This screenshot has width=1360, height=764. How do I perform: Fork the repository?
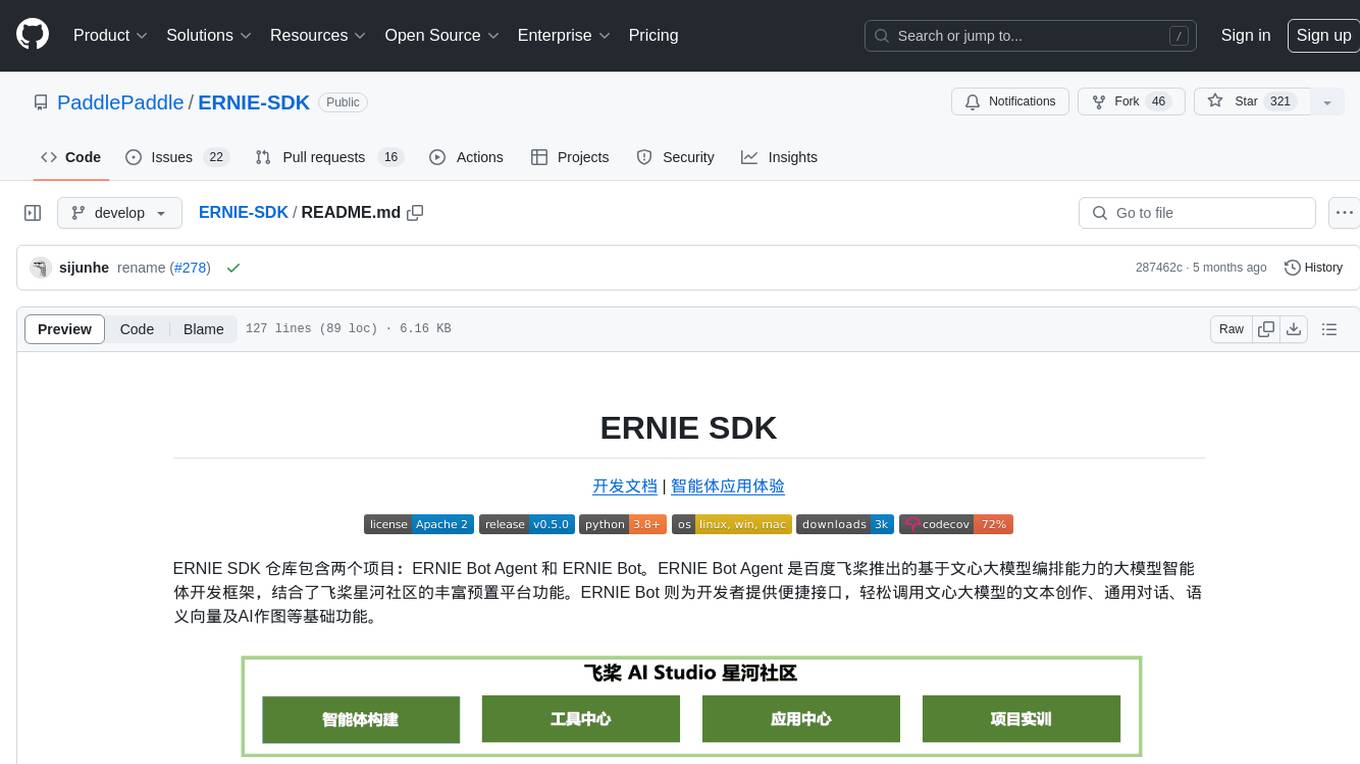[1131, 102]
